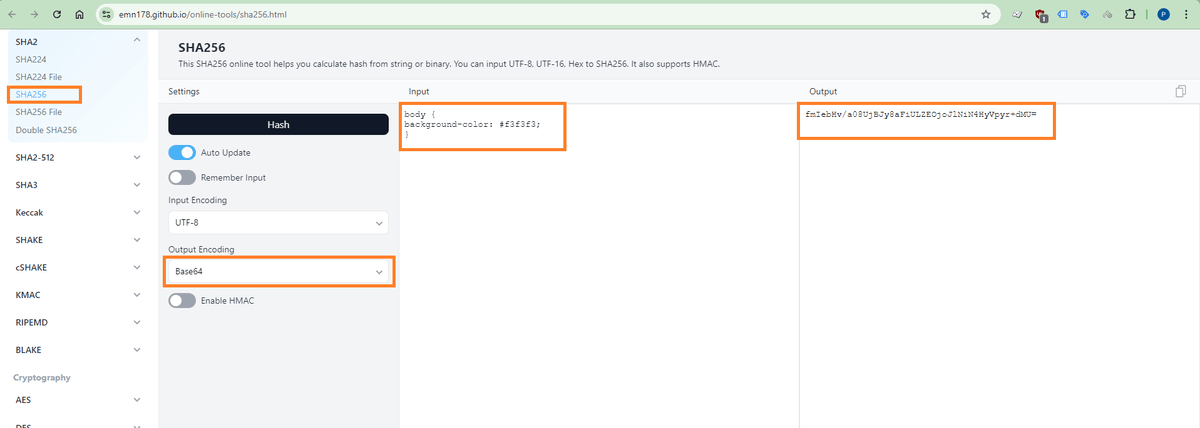View site information icon in address bar
This screenshot has width=1200, height=428.
pos(107,15)
